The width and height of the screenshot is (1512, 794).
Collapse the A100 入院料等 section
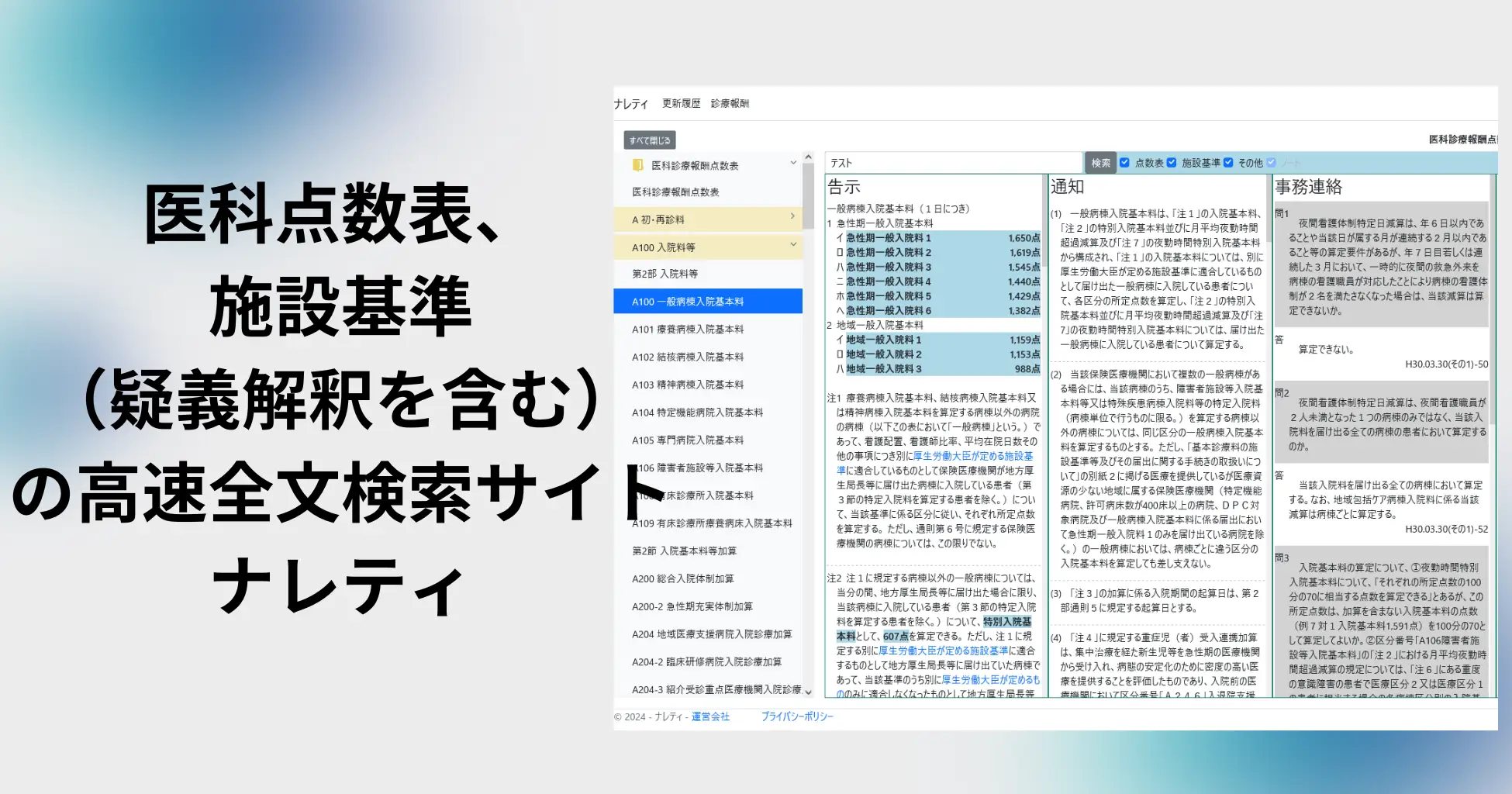792,246
